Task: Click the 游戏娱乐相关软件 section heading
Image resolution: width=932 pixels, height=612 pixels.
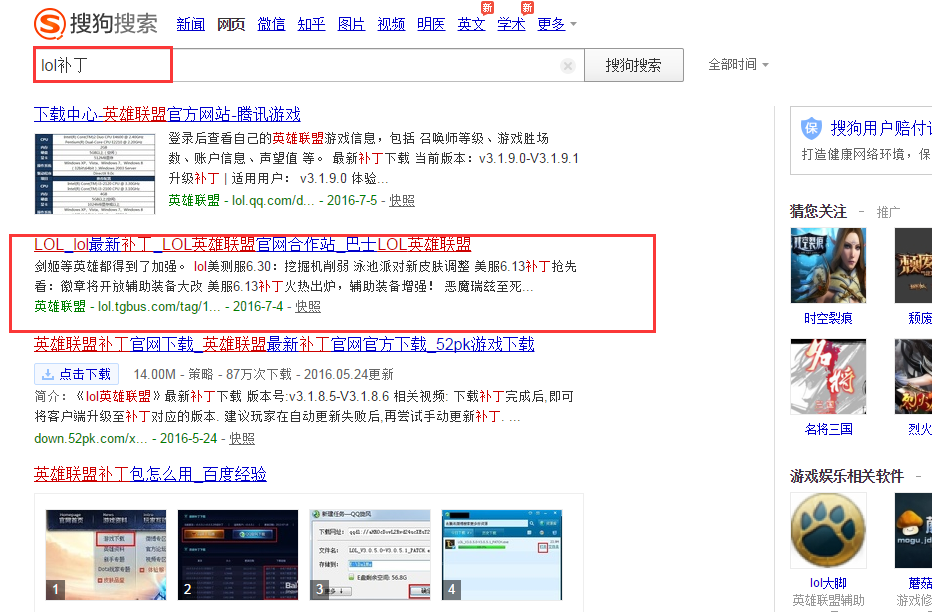Action: [846, 476]
